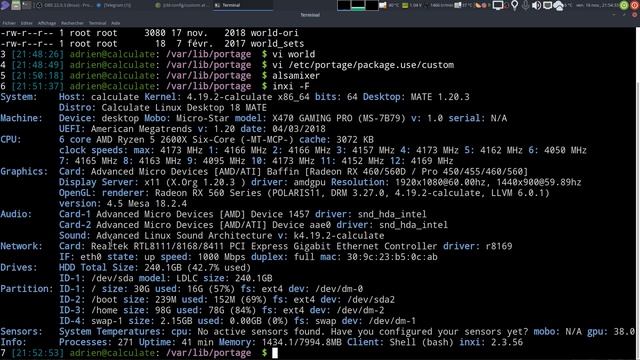Open the Editer menu
This screenshot has width=640, height=360.
click(27, 23)
